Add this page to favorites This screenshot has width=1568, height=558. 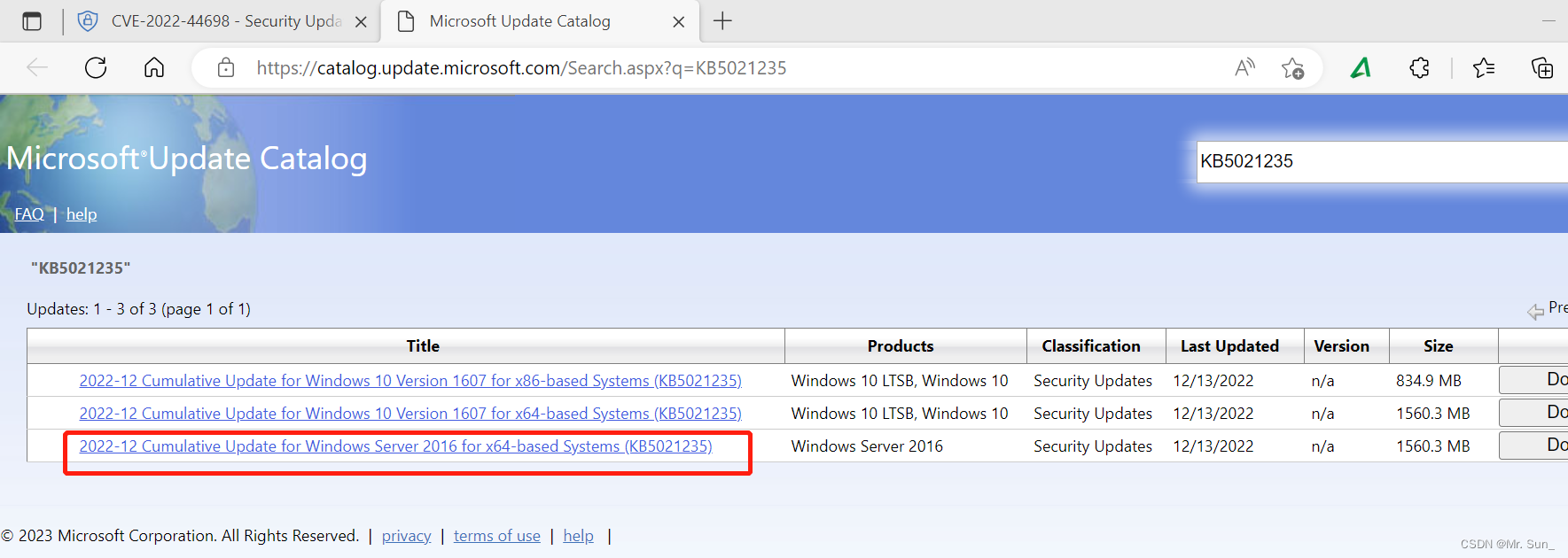pos(1292,67)
